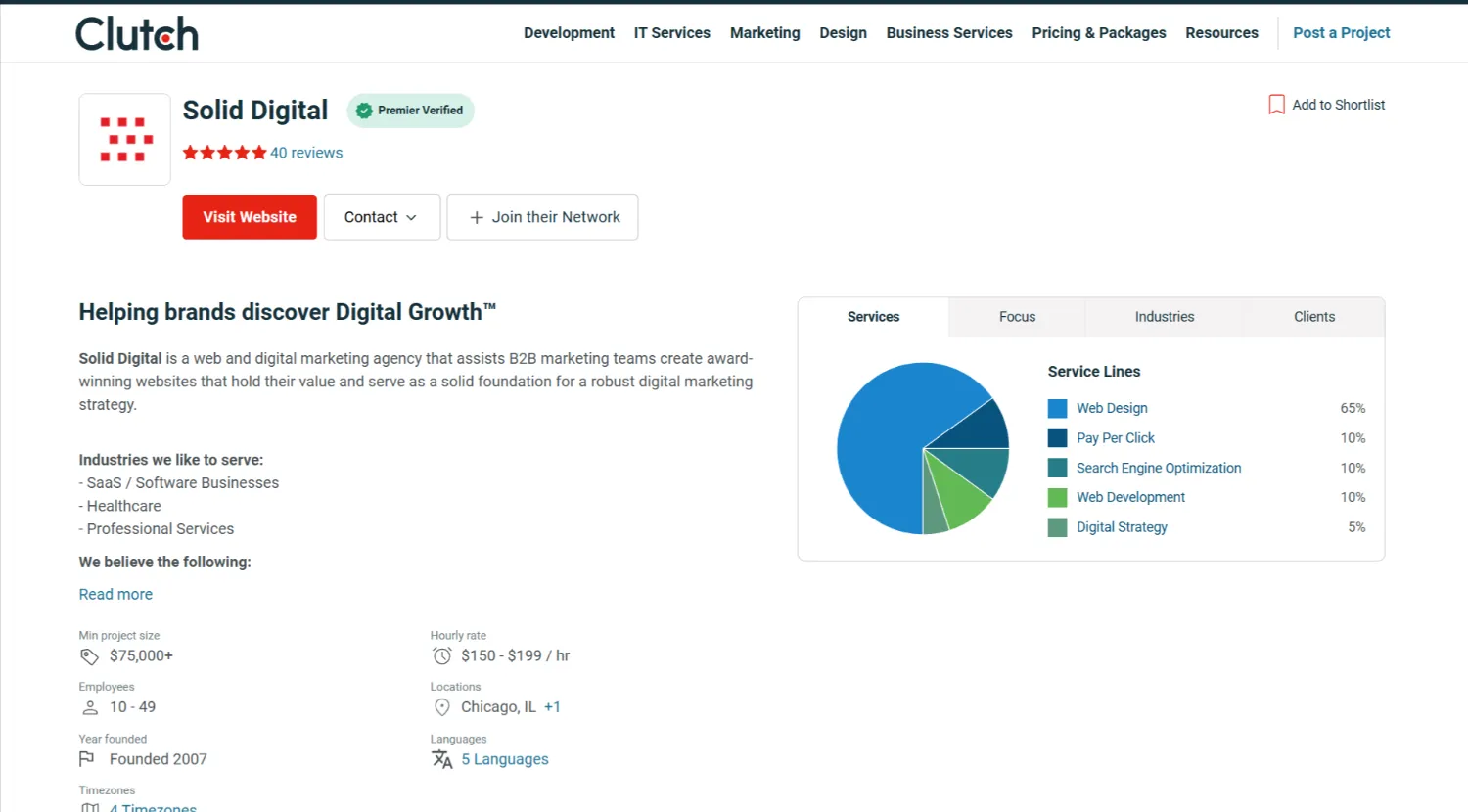The image size is (1468, 812).
Task: Click the Visit Website button
Action: [x=249, y=216]
